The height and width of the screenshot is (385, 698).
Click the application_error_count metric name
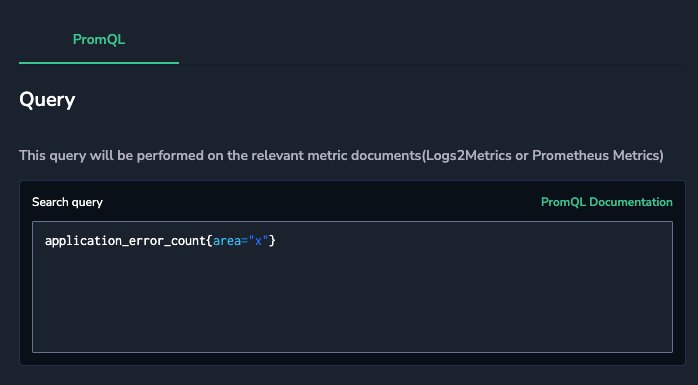tap(125, 241)
